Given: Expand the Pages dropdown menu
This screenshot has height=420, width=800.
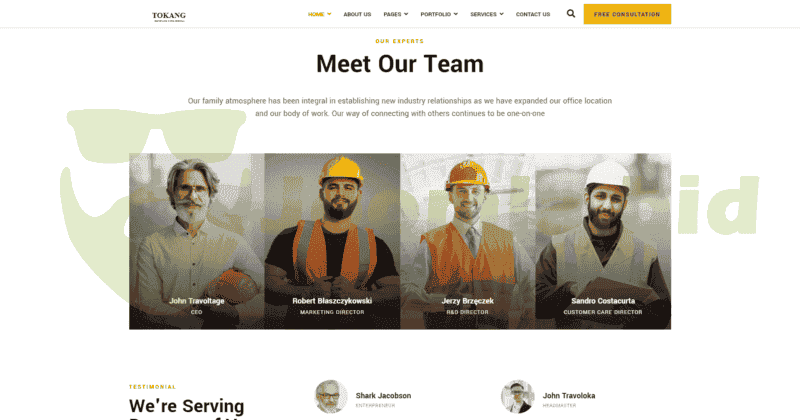Looking at the screenshot, I should 395,14.
